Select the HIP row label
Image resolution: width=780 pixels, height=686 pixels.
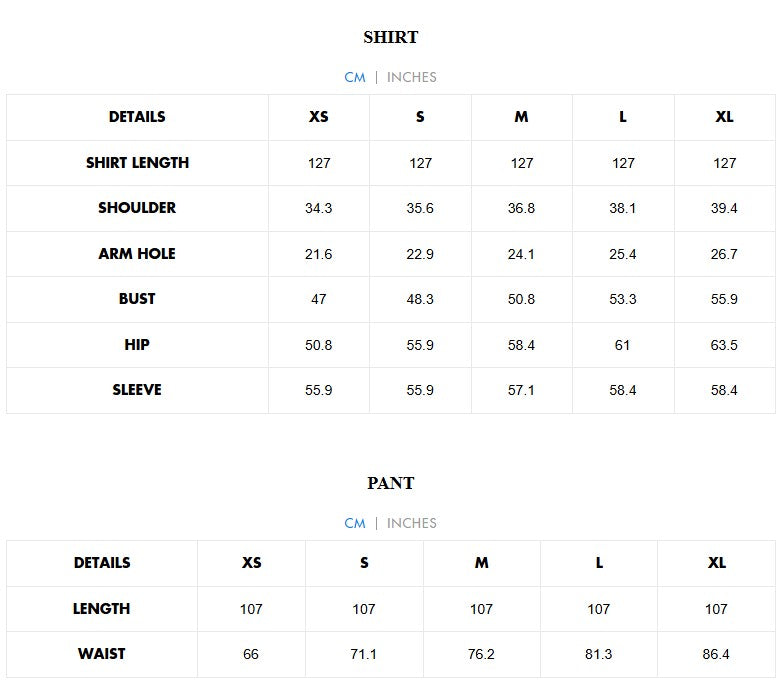(x=137, y=345)
